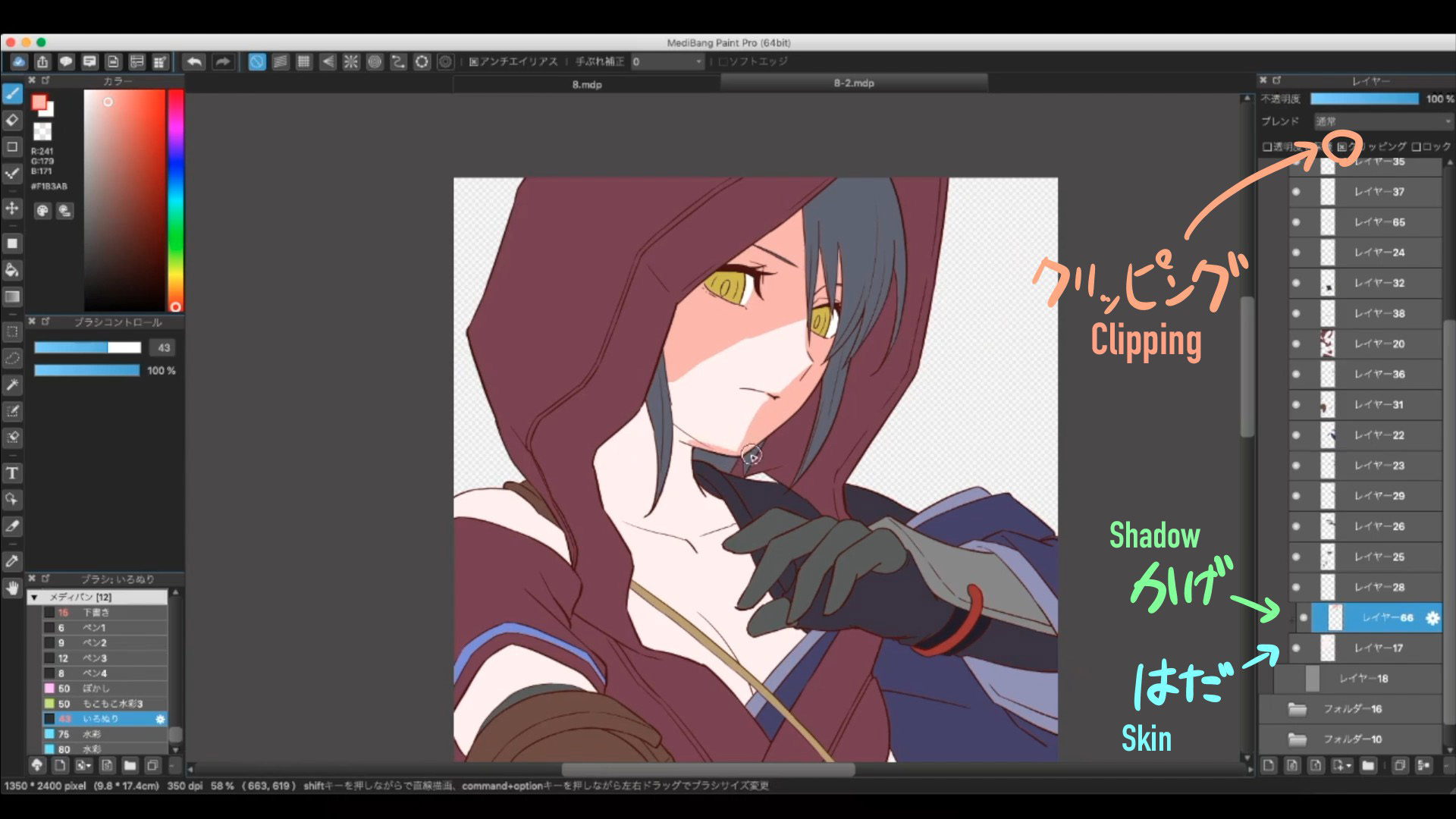Image resolution: width=1456 pixels, height=819 pixels.
Task: Open the 手ぶれ補正 value dropdown
Action: pyautogui.click(x=667, y=61)
